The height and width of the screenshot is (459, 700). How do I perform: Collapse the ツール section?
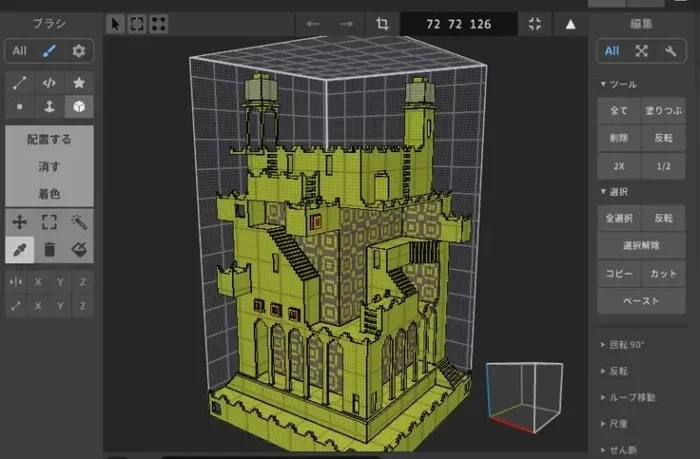[618, 84]
